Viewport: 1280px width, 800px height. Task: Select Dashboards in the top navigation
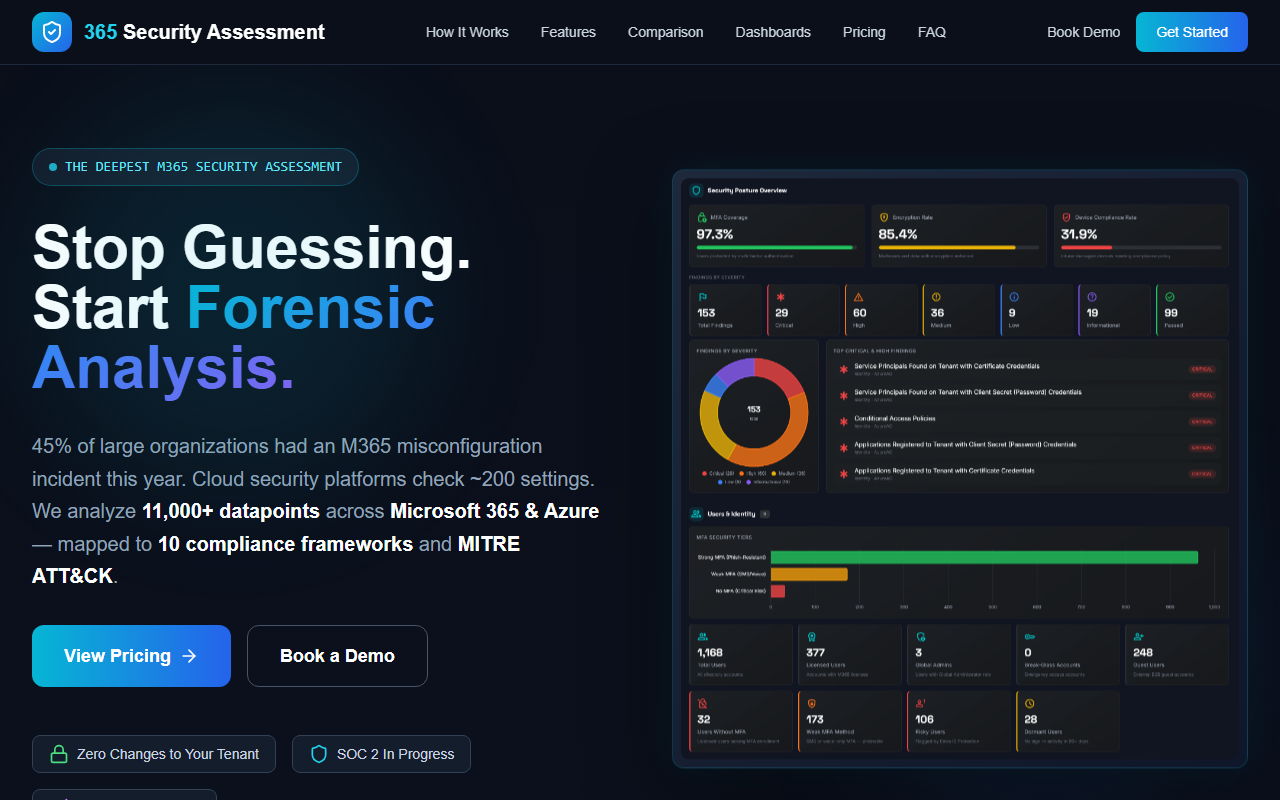pos(773,32)
